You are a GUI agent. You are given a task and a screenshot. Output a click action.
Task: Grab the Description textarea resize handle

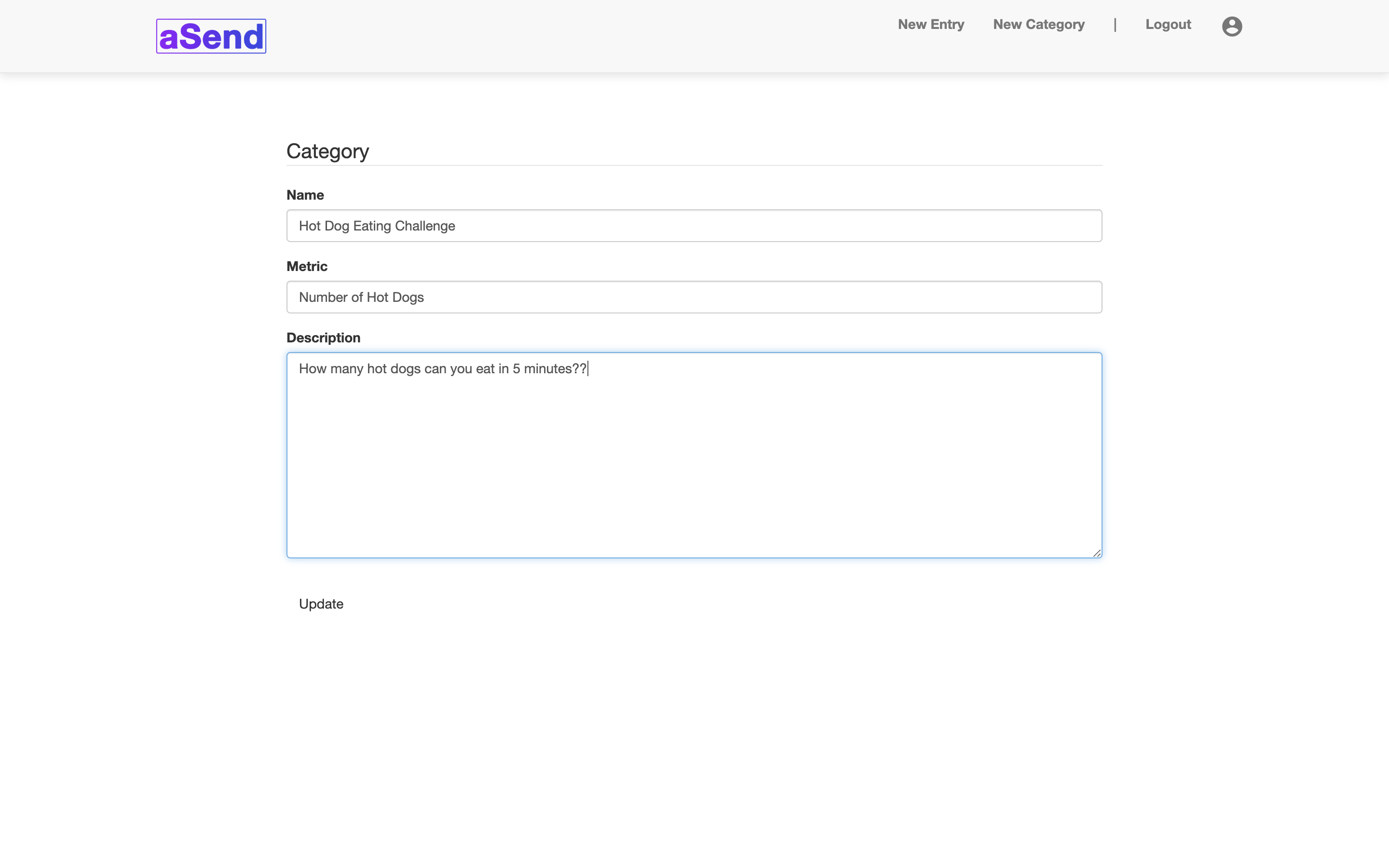point(1096,554)
